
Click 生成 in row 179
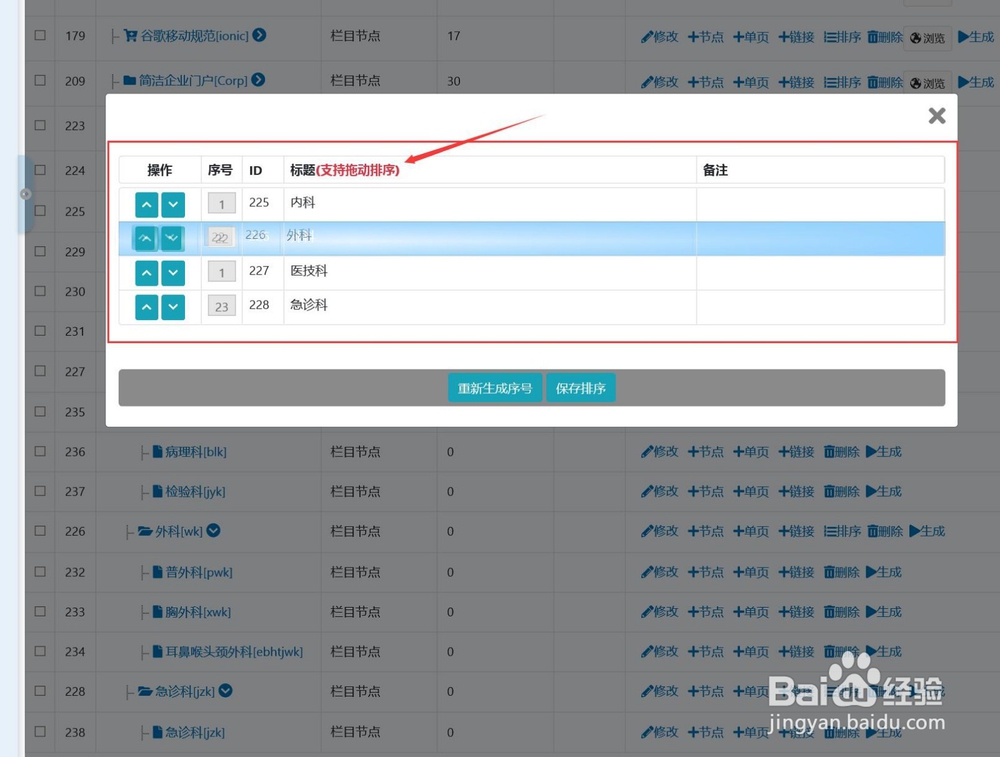976,37
